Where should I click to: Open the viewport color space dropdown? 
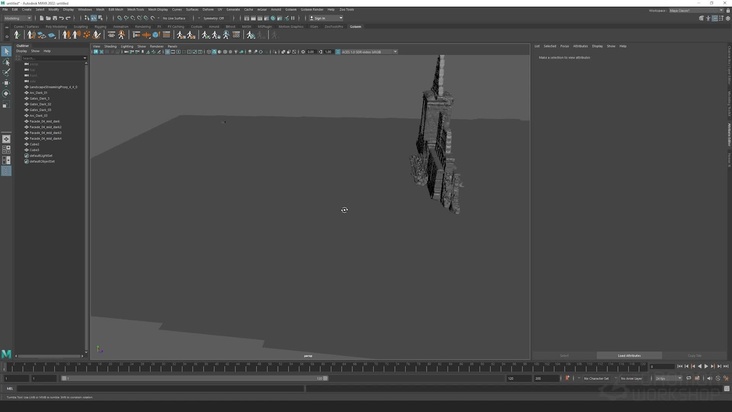(x=369, y=52)
